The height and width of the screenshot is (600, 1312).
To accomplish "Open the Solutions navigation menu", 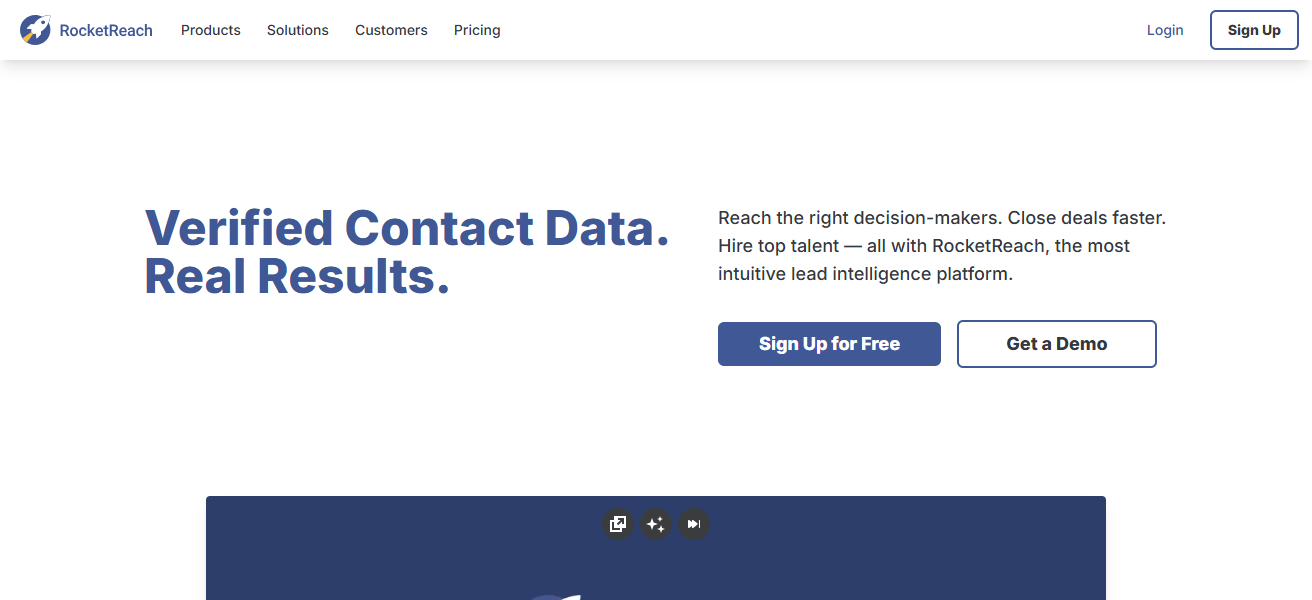I will coord(297,30).
